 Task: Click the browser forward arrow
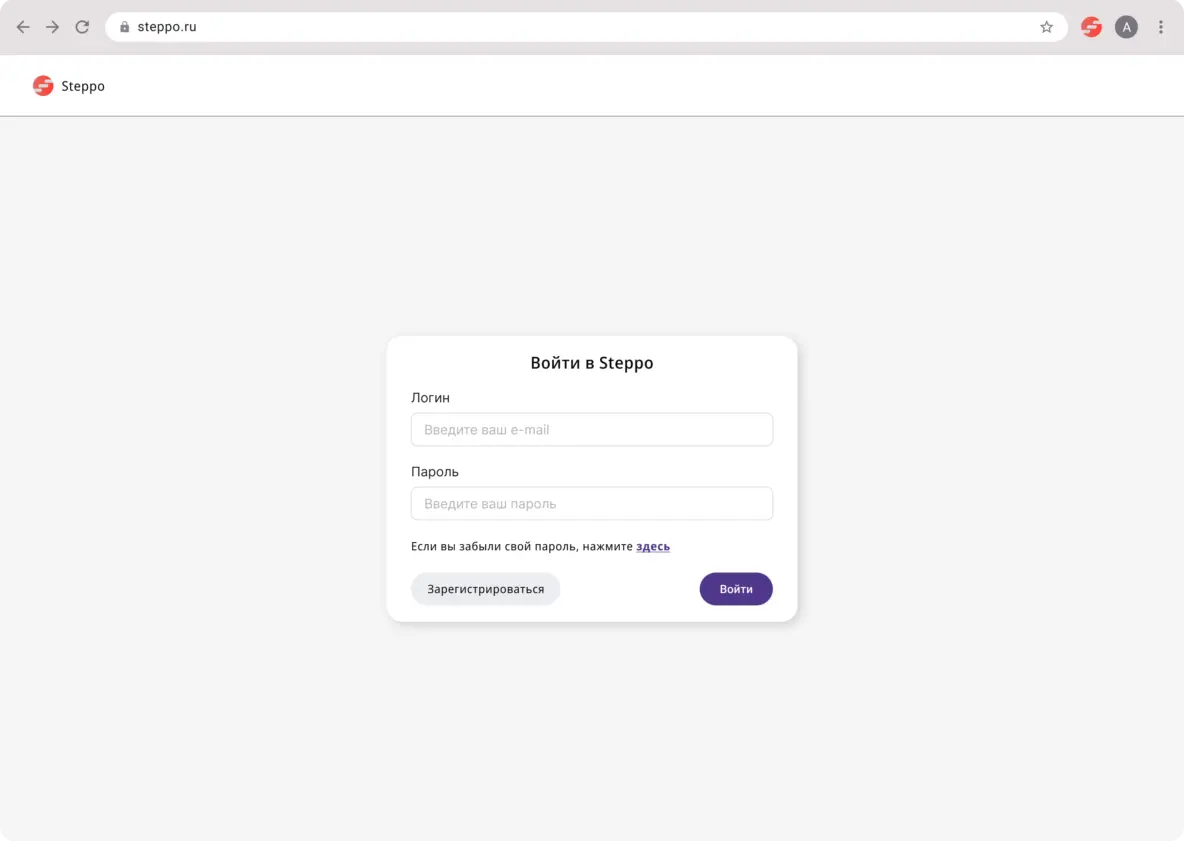[52, 27]
